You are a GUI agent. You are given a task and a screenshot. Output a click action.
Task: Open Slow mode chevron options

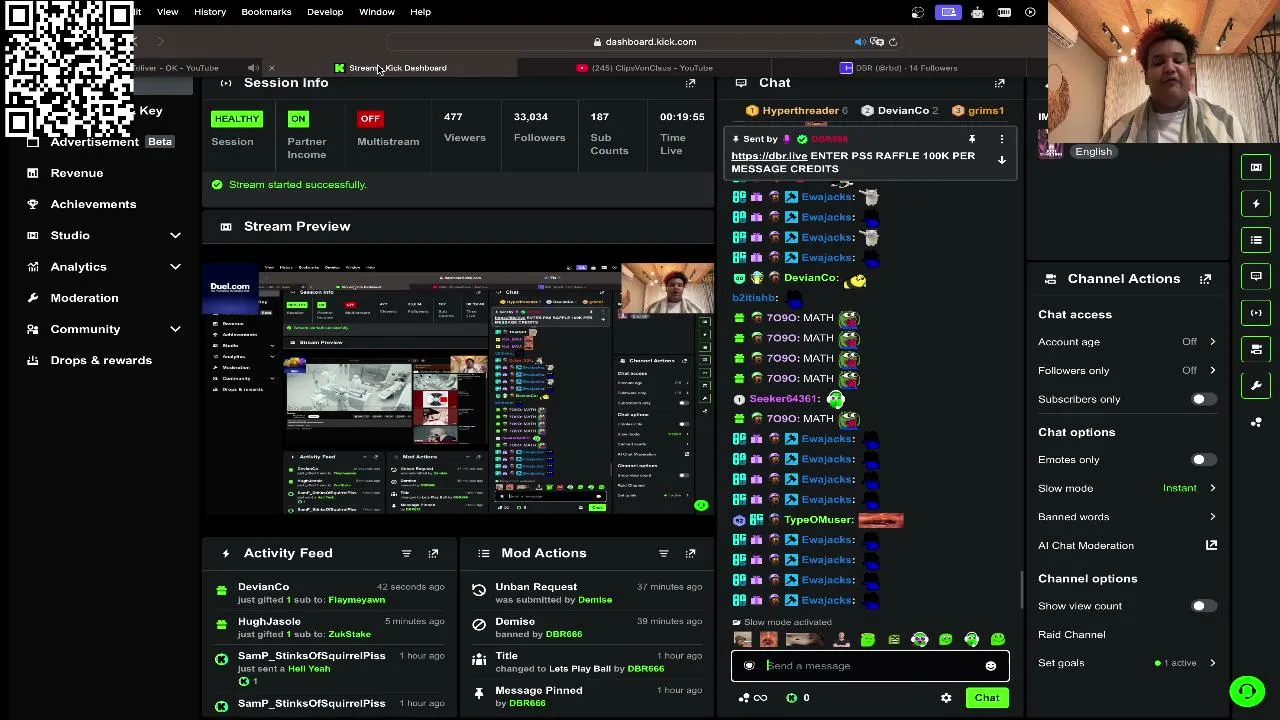(x=1212, y=489)
